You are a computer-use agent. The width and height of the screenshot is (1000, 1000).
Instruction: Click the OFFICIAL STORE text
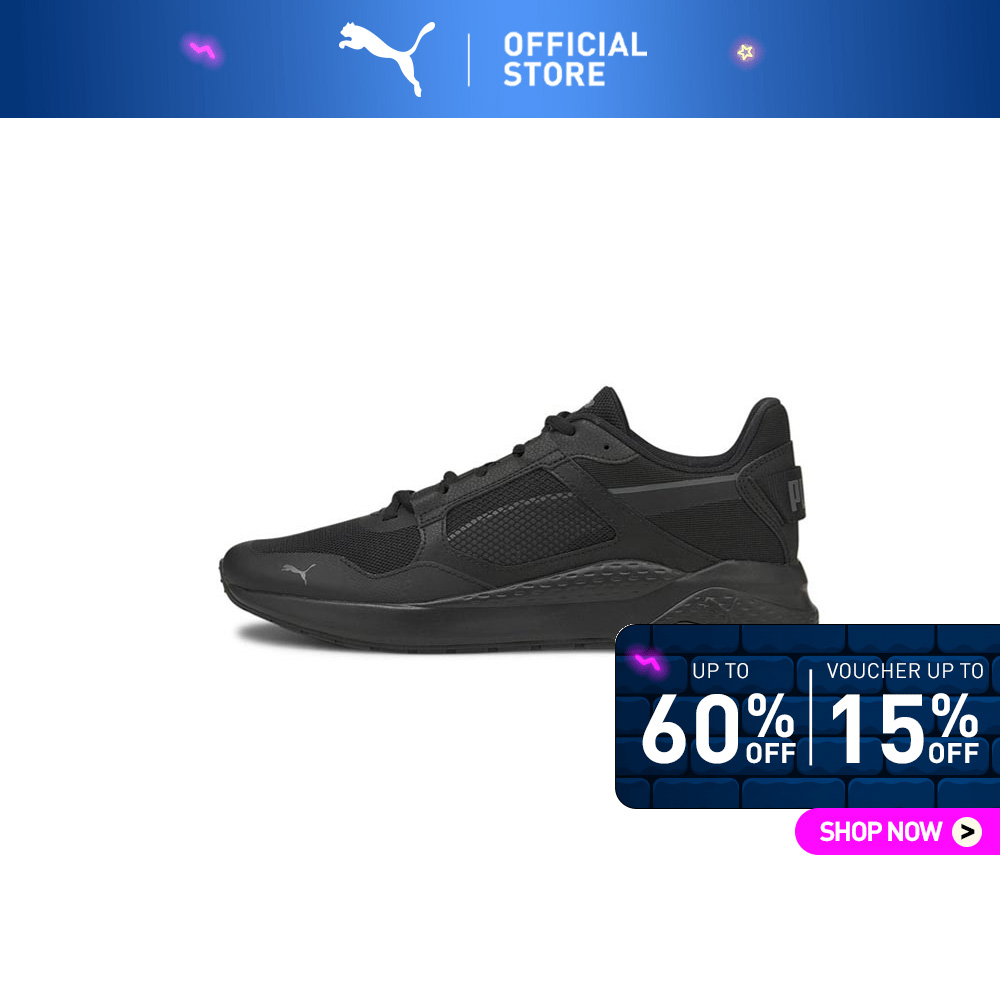pyautogui.click(x=575, y=59)
